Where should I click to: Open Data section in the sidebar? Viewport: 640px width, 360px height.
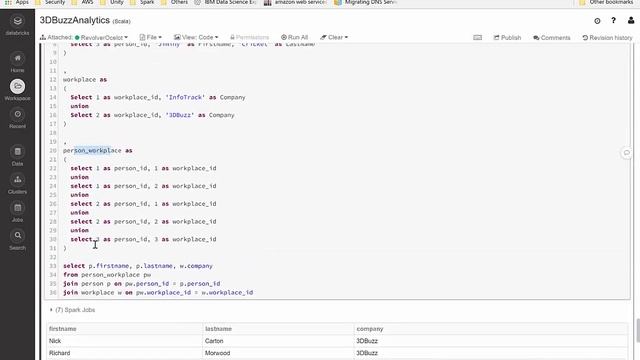tap(17, 156)
